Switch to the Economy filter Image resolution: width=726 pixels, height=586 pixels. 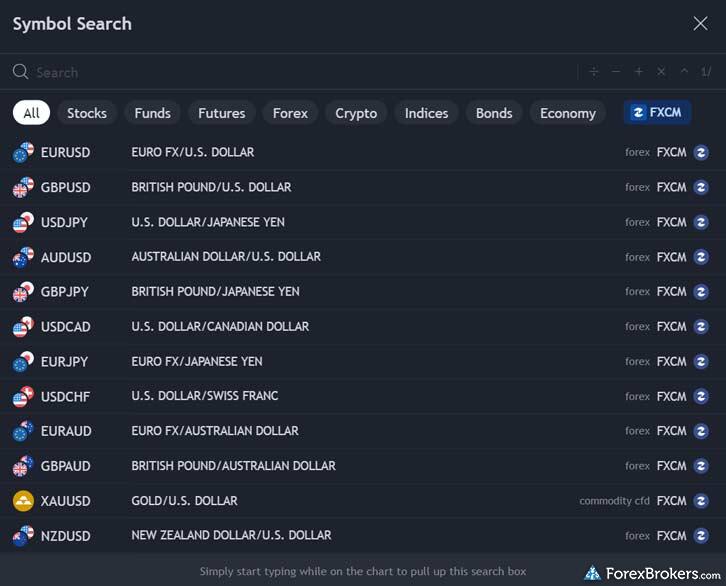(x=568, y=113)
